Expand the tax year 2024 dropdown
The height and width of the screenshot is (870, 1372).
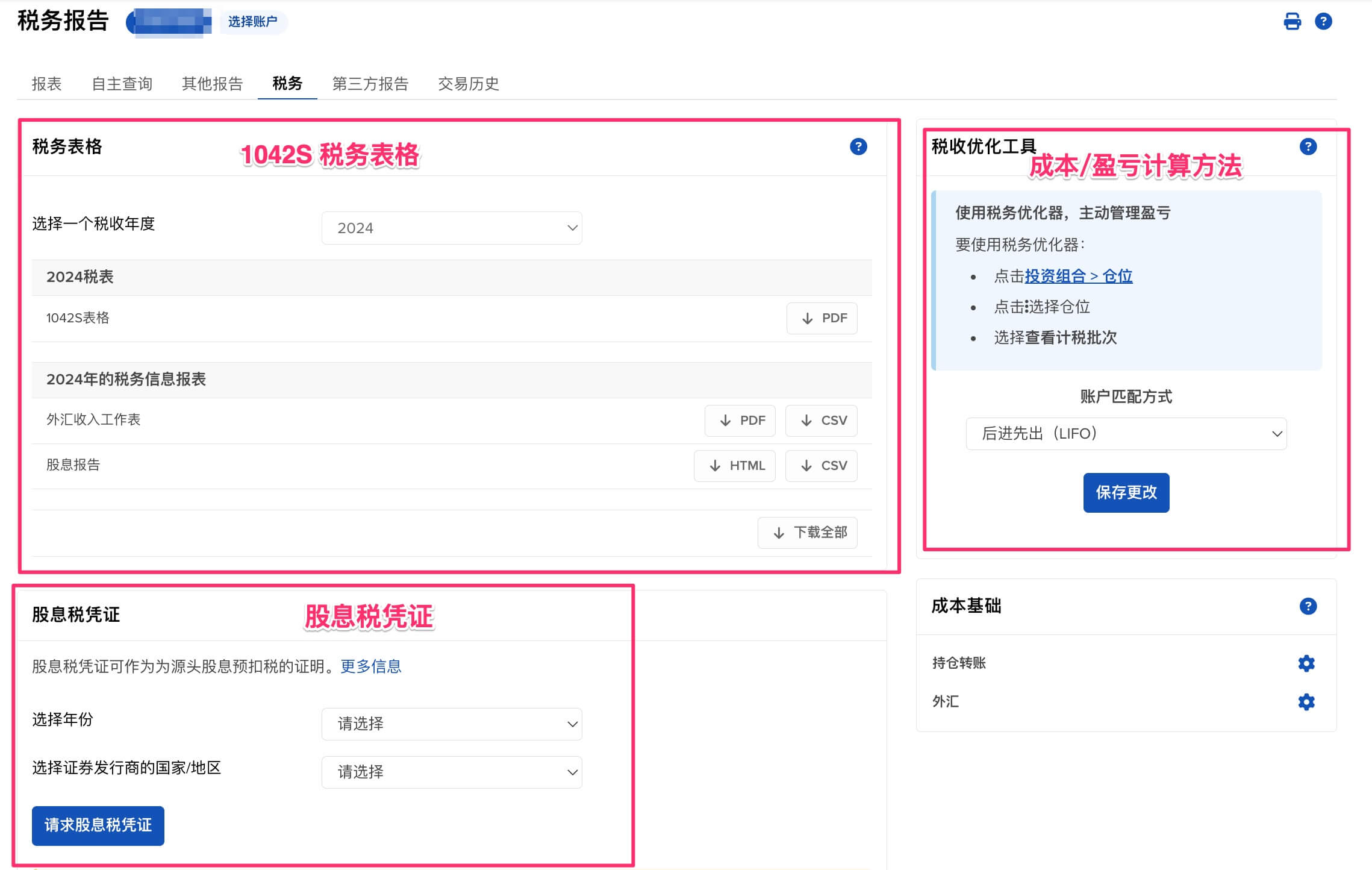click(x=452, y=228)
